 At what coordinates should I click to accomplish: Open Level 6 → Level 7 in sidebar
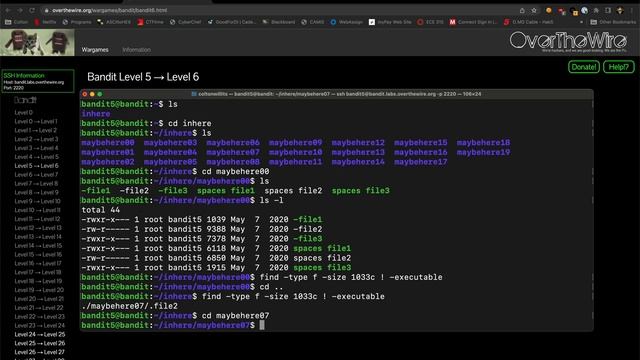(36, 175)
